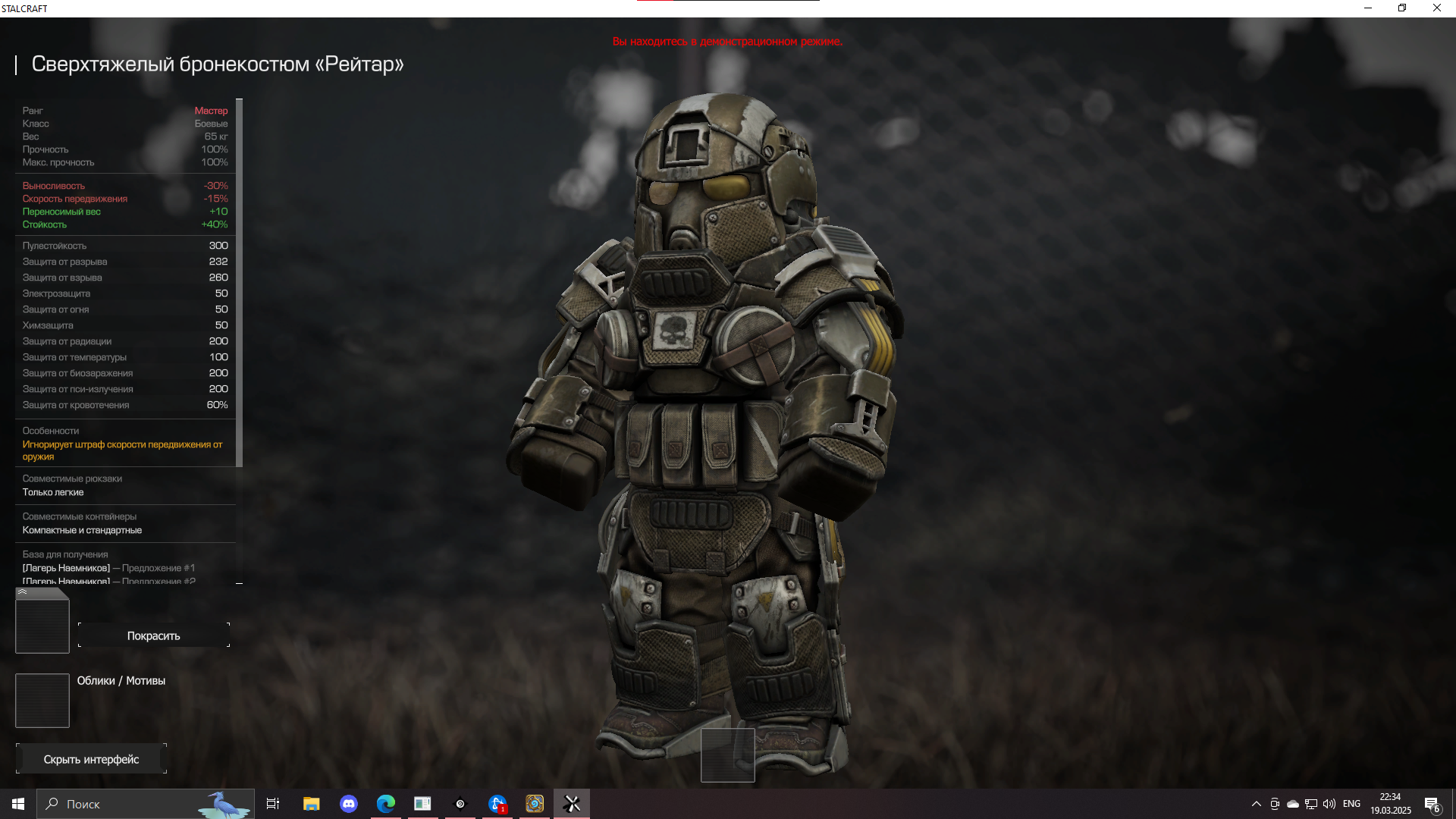Open the round black app taskbar icon
The width and height of the screenshot is (1456, 819).
460,804
